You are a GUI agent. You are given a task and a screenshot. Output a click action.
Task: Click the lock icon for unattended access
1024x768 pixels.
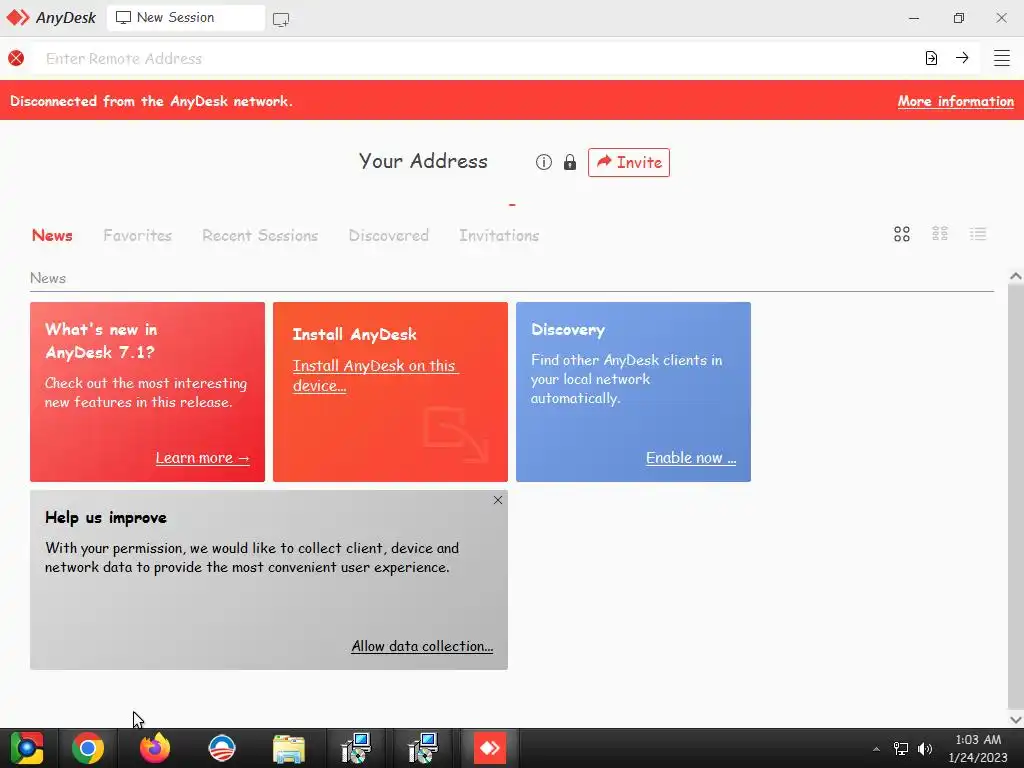[569, 162]
